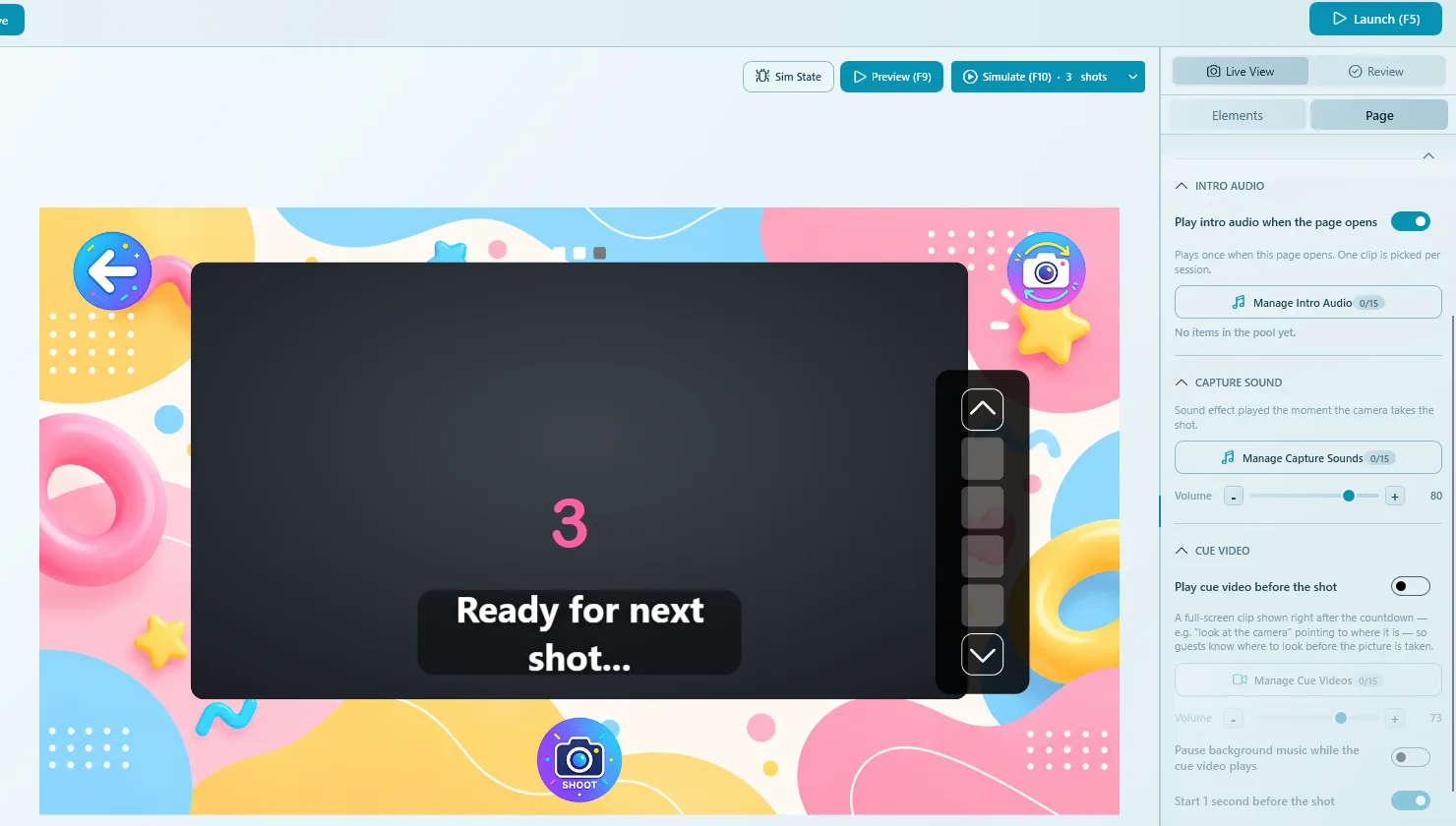Click the 'Ready for next shot...' caption

point(579,633)
